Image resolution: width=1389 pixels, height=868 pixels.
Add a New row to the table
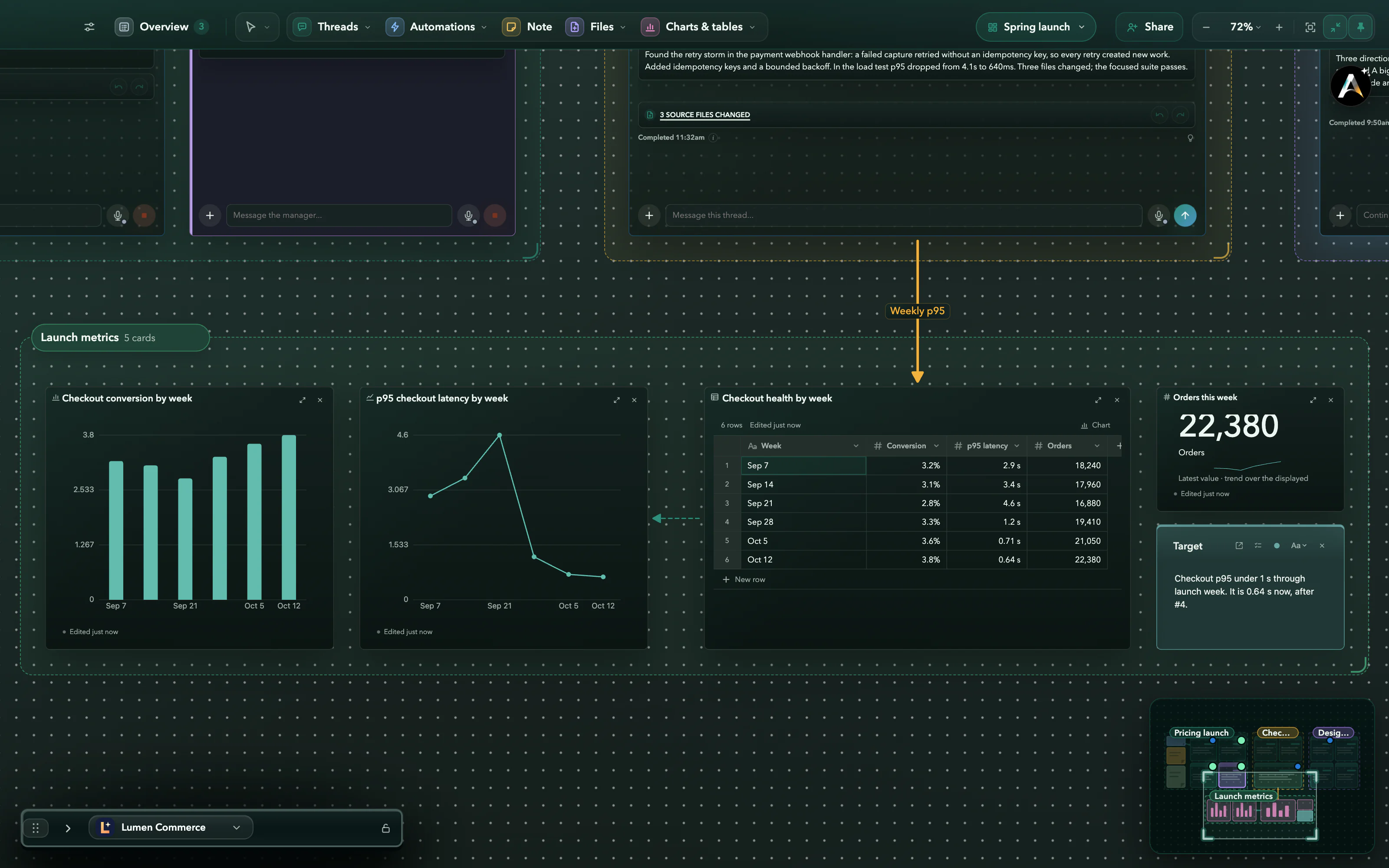pos(744,580)
